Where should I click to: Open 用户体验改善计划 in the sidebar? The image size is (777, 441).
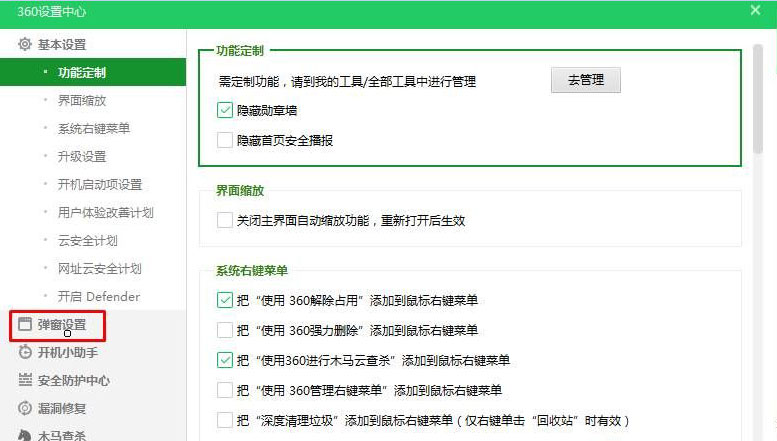click(x=106, y=213)
